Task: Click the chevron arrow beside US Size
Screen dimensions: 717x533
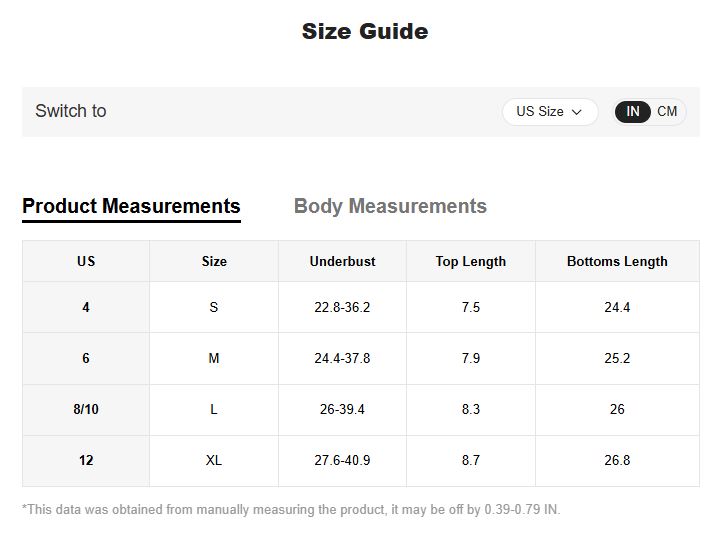Action: (577, 112)
